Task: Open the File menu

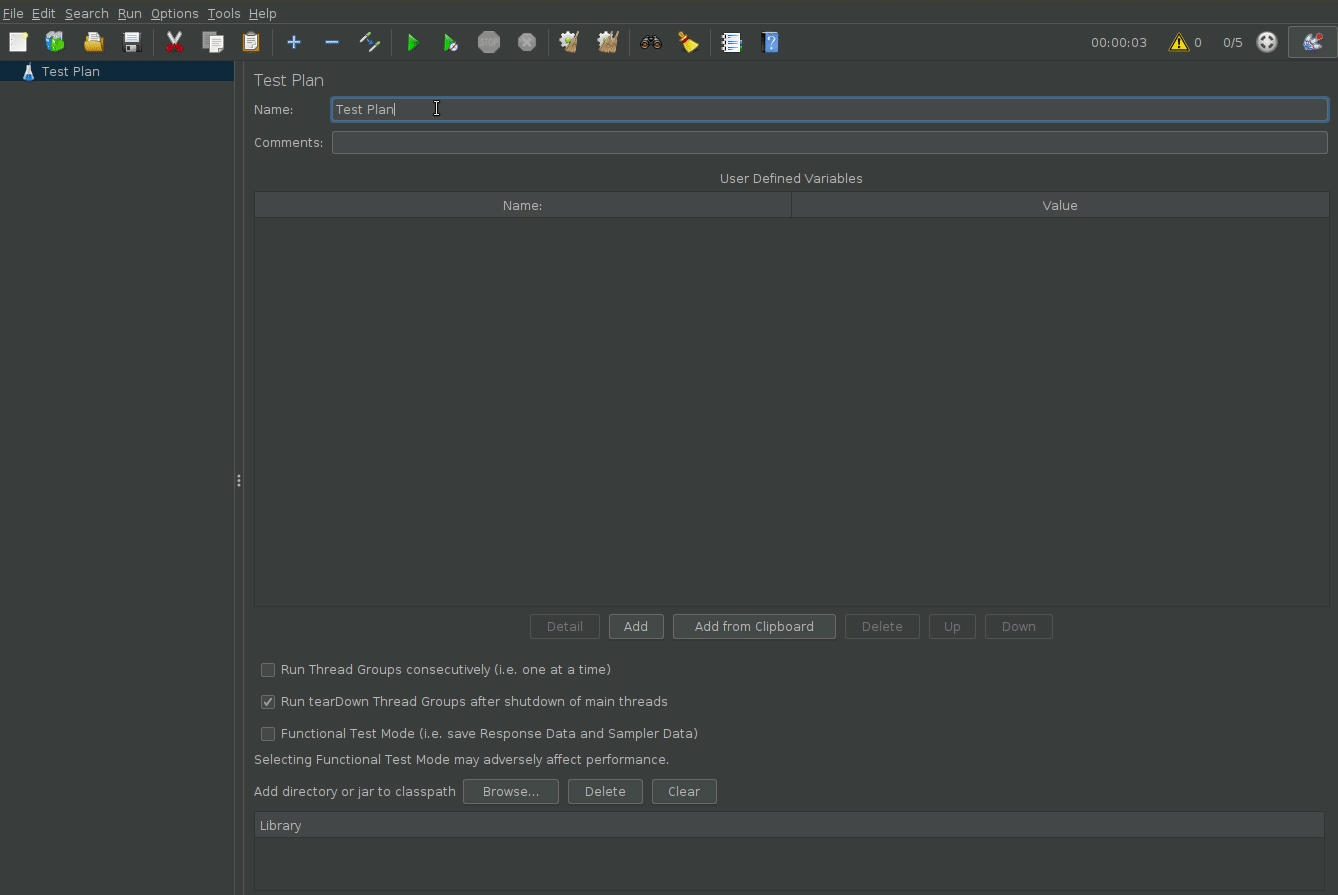Action: point(13,13)
